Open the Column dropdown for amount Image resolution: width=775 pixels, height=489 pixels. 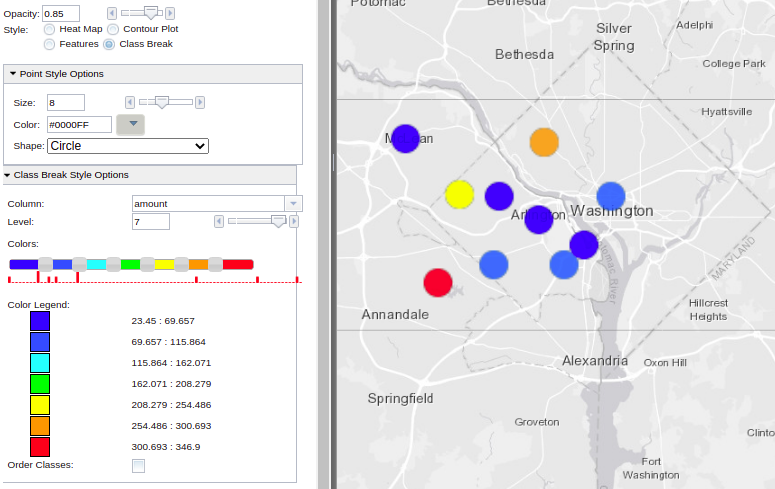293,203
